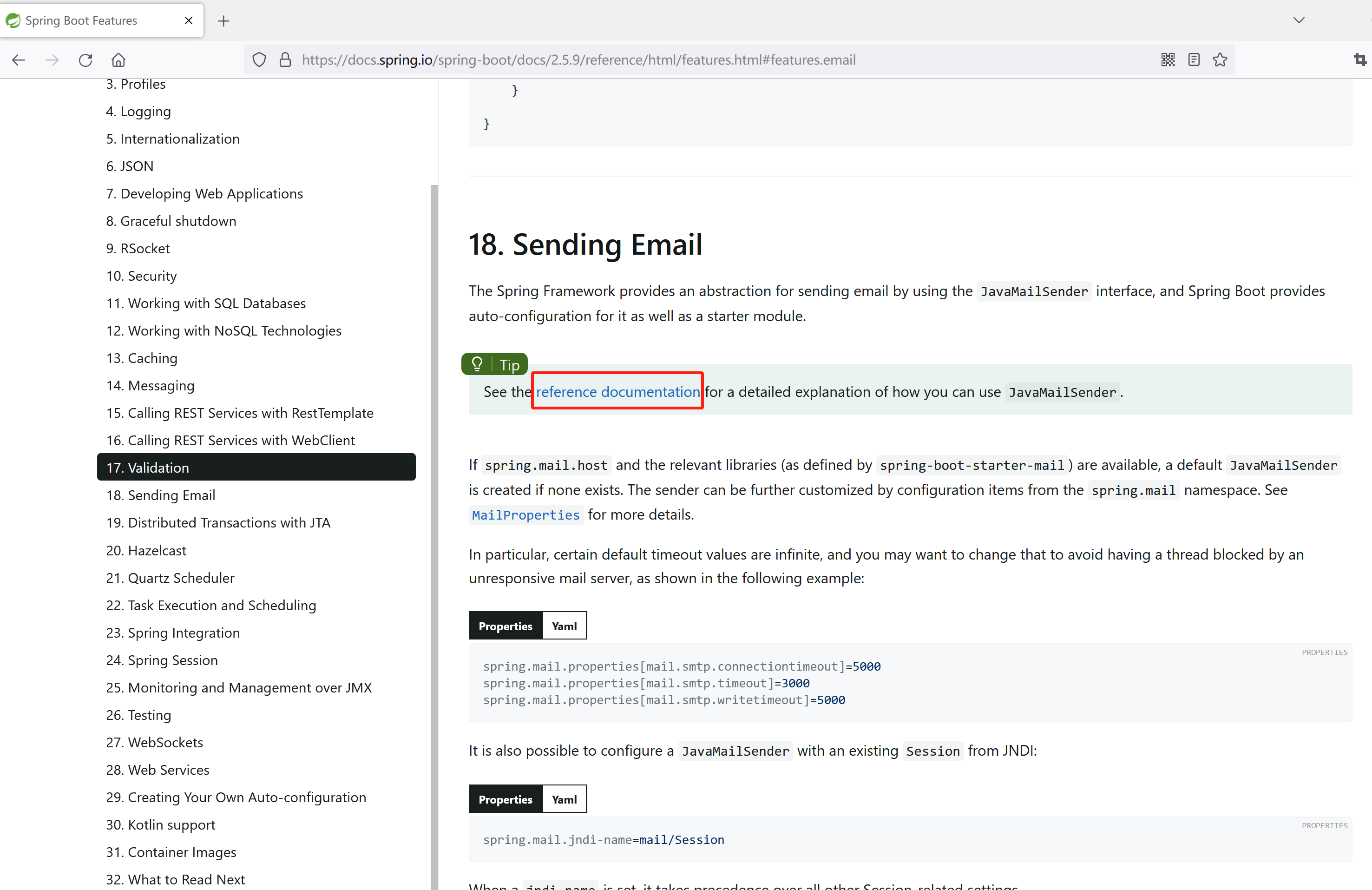
Task: Toggle reader view mode
Action: point(1193,59)
